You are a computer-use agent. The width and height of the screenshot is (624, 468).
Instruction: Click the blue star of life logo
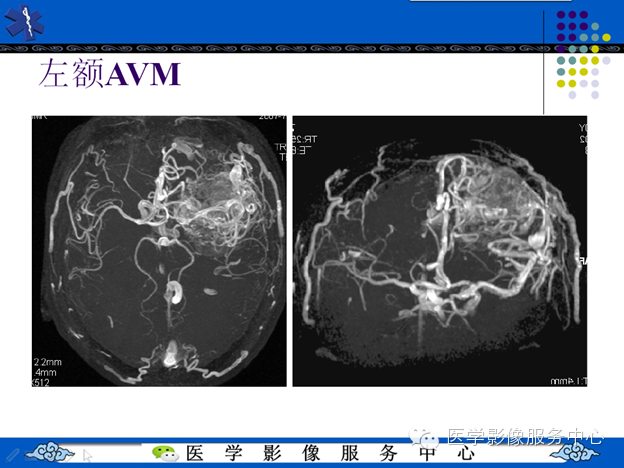[24, 23]
